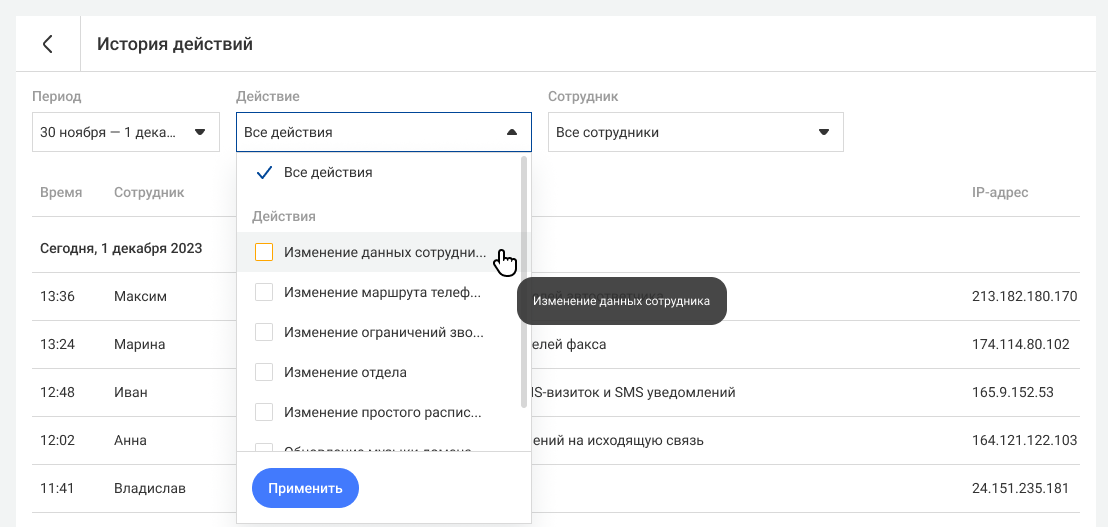
Task: Click the IP-адрес column header
Action: tap(1000, 192)
